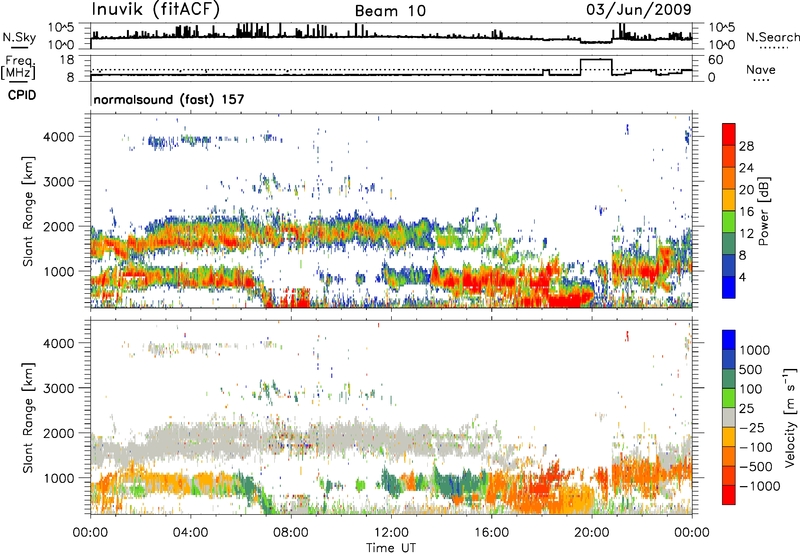Click "Slant Range [km]" on the power panel

point(28,211)
